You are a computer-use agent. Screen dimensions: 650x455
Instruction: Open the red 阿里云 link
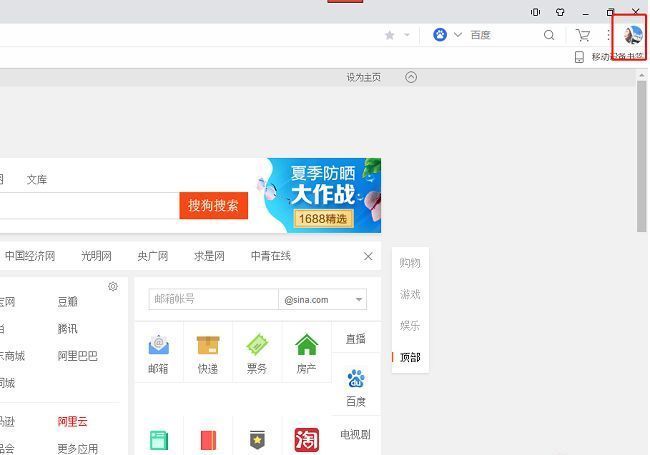73,421
